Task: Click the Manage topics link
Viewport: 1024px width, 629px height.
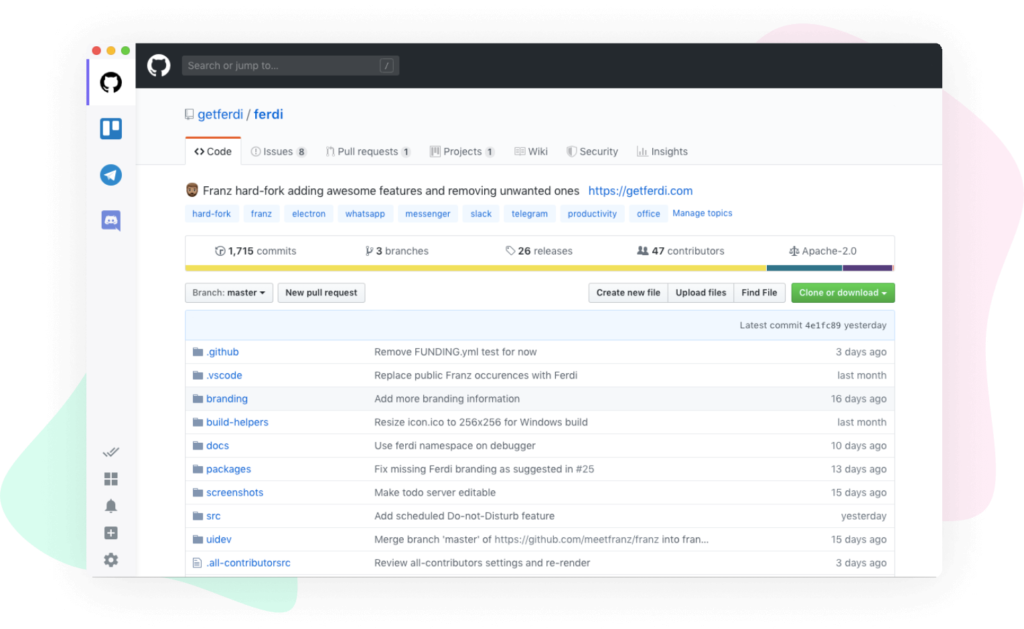Action: pos(702,213)
